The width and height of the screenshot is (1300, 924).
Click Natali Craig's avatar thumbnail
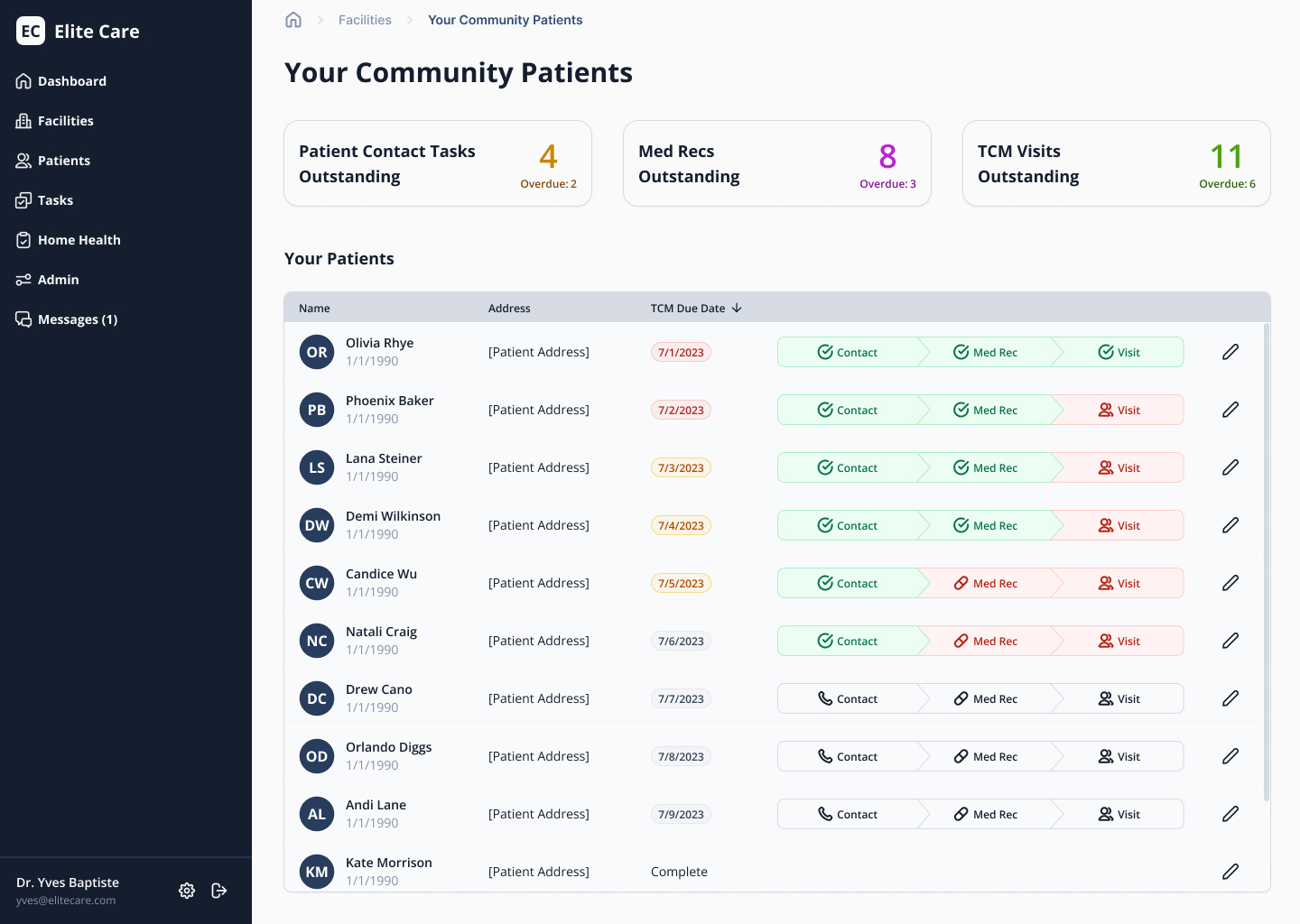[x=317, y=641]
